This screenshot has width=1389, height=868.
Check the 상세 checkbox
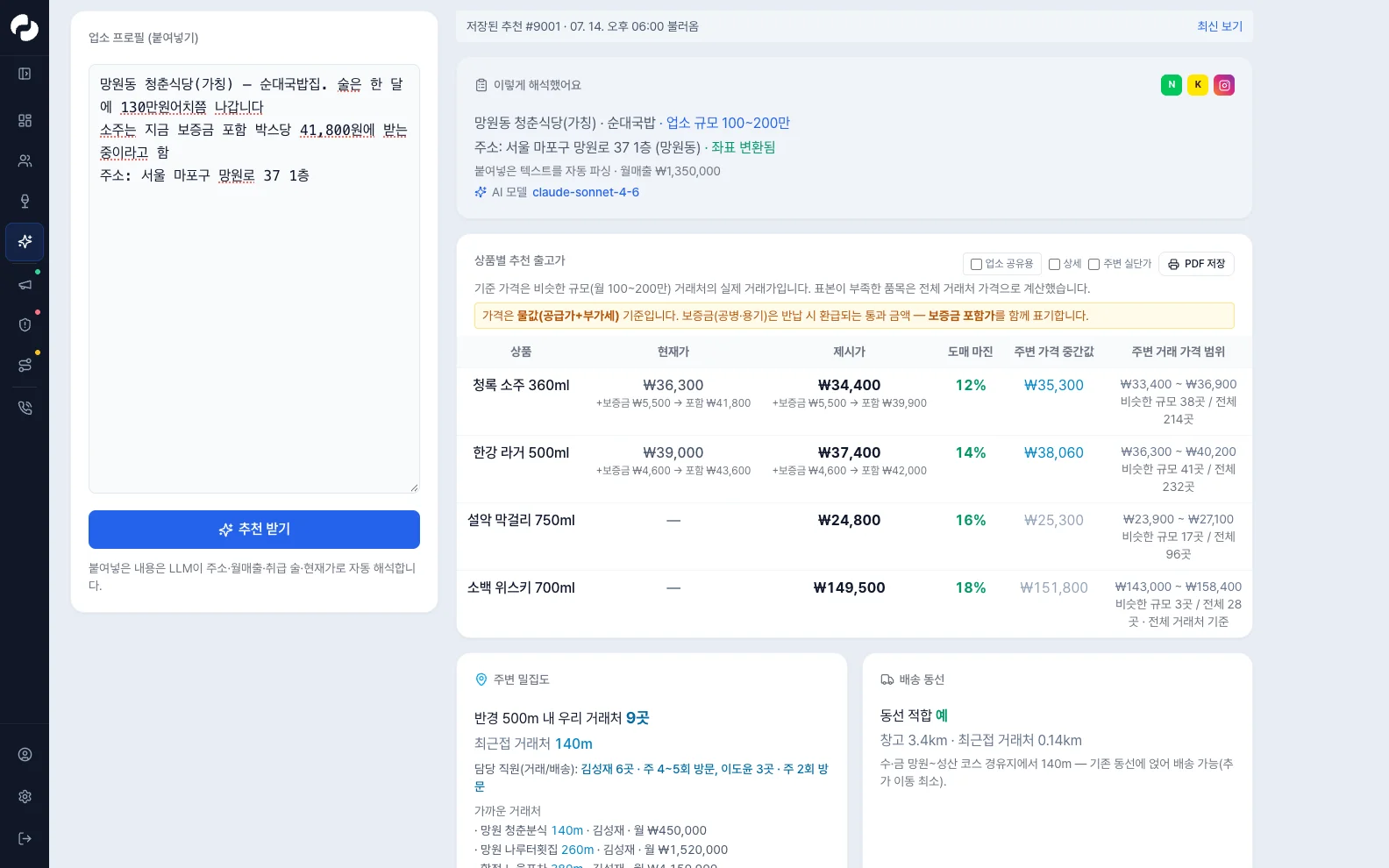click(x=1055, y=264)
